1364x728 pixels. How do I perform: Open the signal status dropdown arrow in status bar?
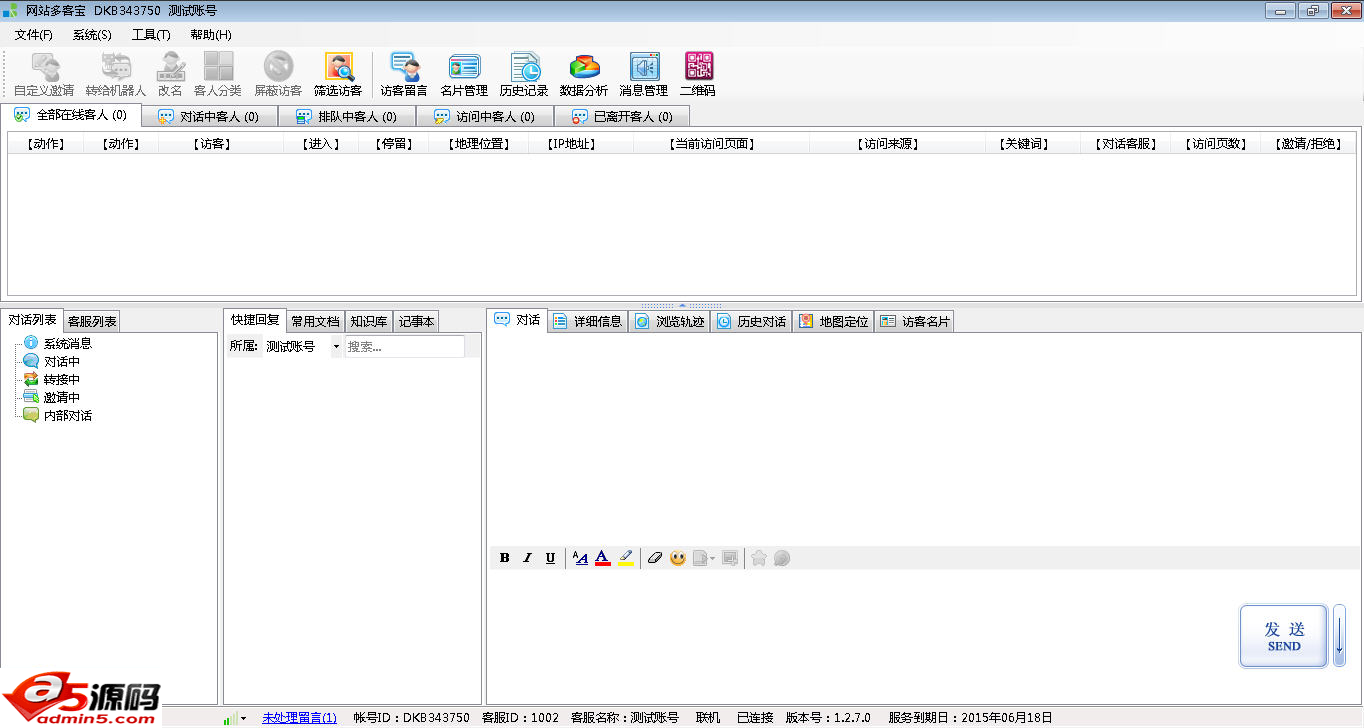243,718
